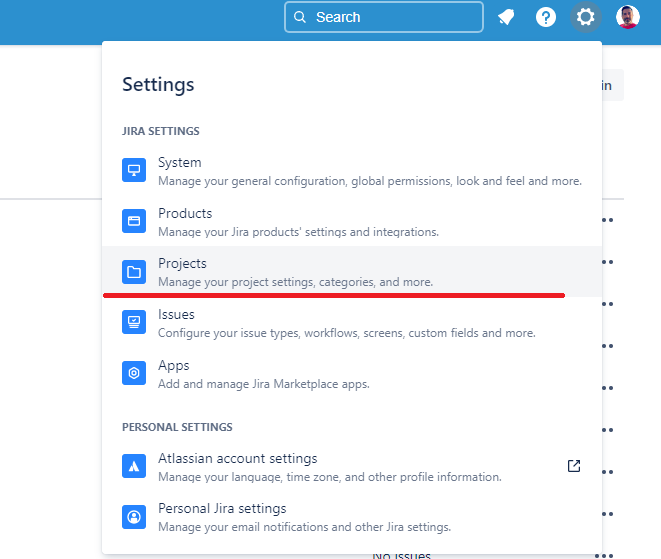The width and height of the screenshot is (661, 559).
Task: Open Personal Jira settings entry
Action: pyautogui.click(x=352, y=517)
